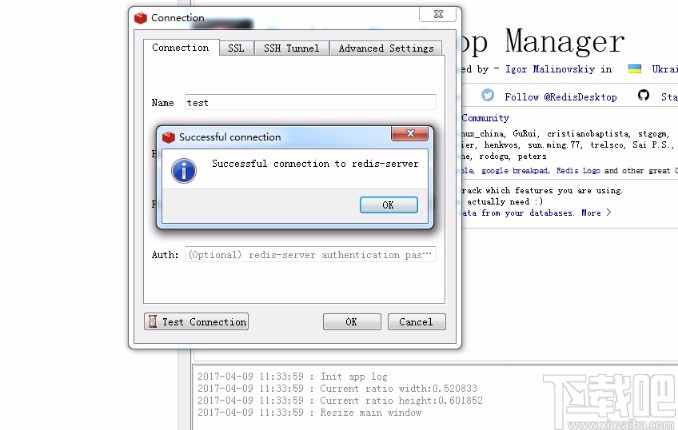Screen dimensions: 678x430
Task: Open the Igor Malinovskiy link
Action: click(550, 69)
